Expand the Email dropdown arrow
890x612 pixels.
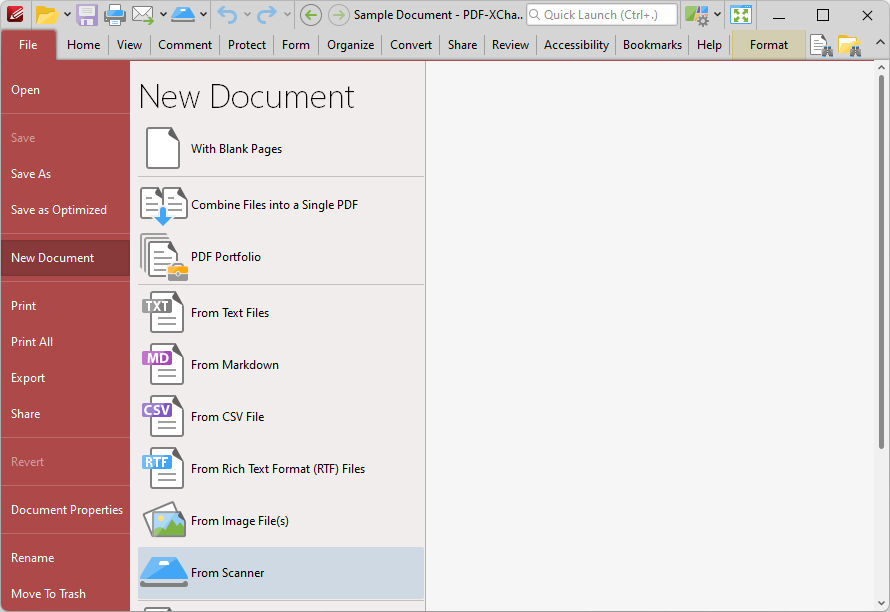pos(163,15)
